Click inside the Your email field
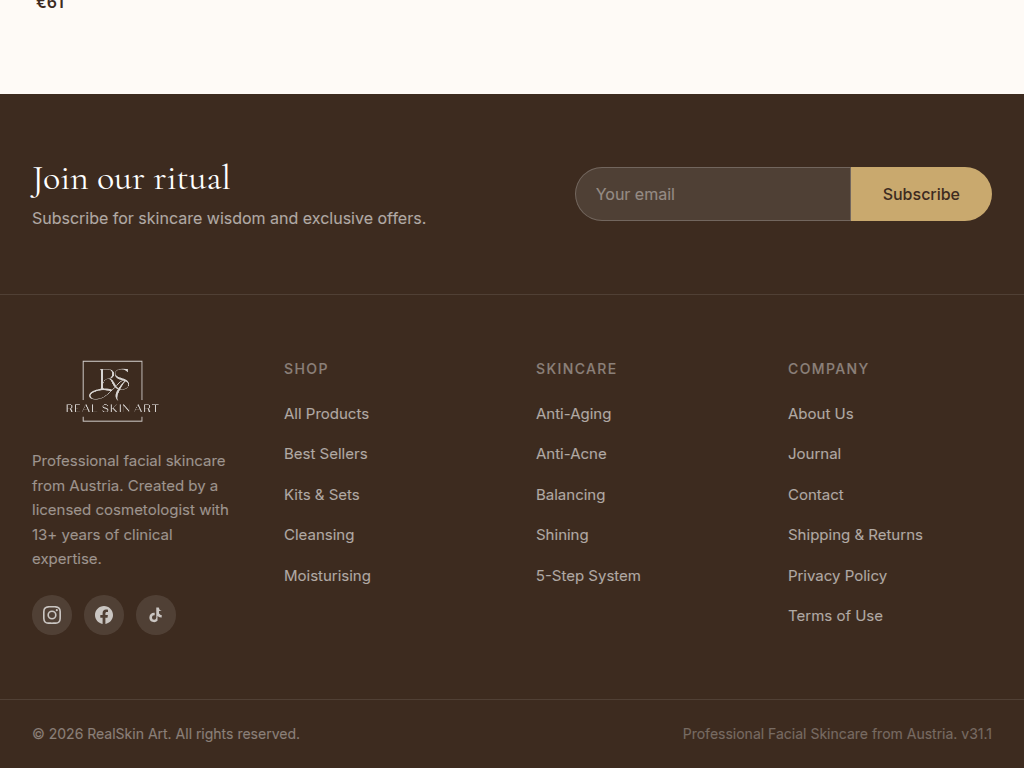Viewport: 1024px width, 768px height. coord(700,194)
